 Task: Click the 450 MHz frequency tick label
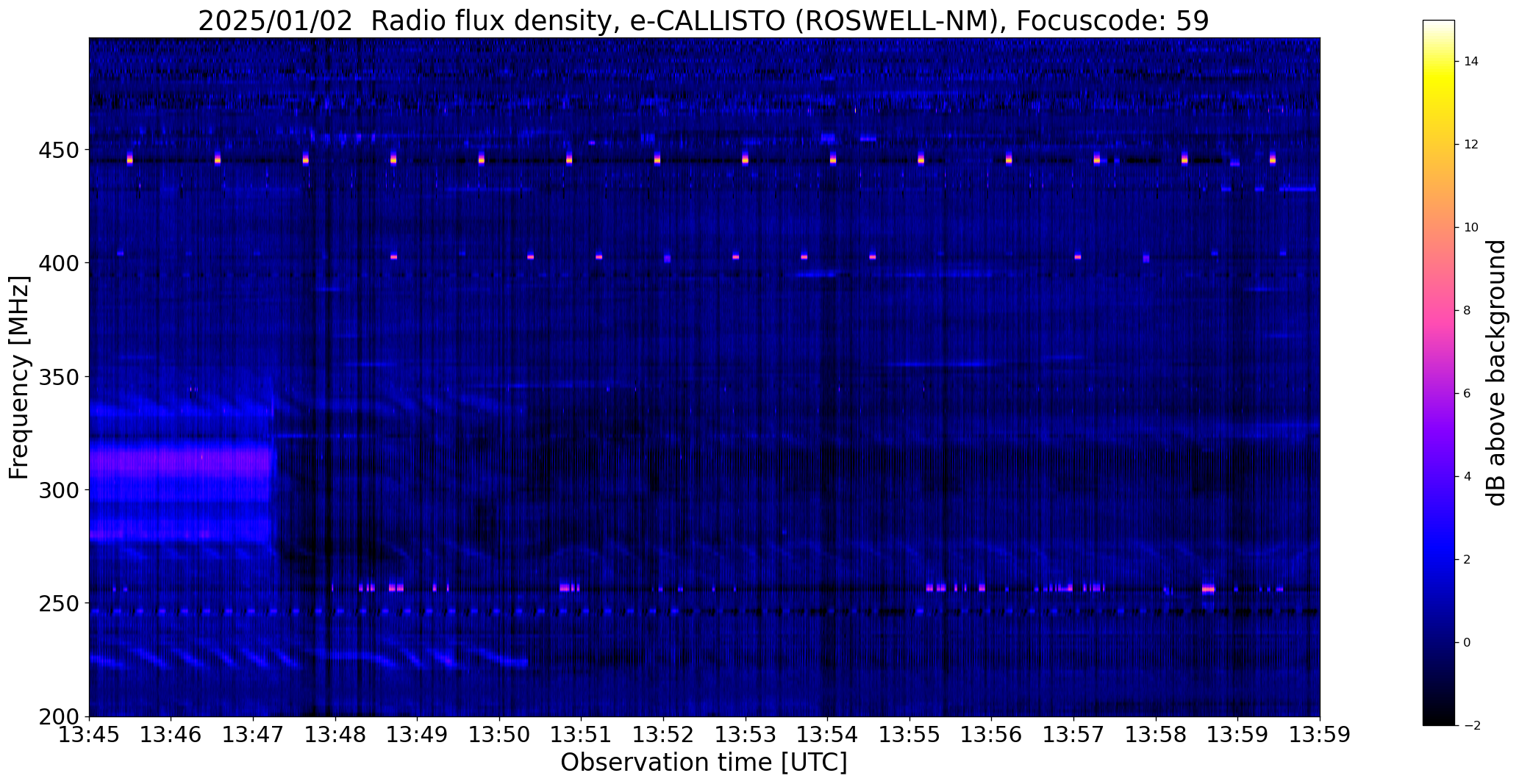(x=58, y=150)
